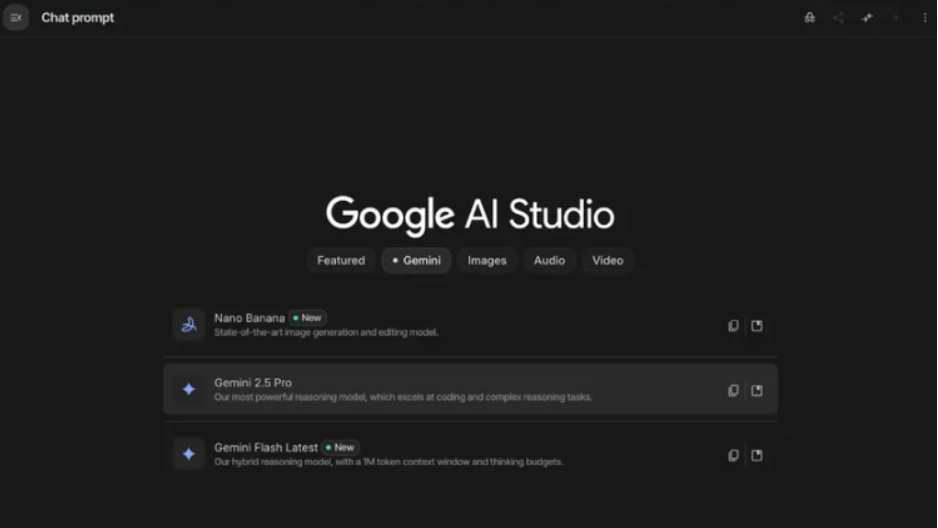Click the incognito temporary chat icon
The height and width of the screenshot is (528, 938).
[x=810, y=17]
